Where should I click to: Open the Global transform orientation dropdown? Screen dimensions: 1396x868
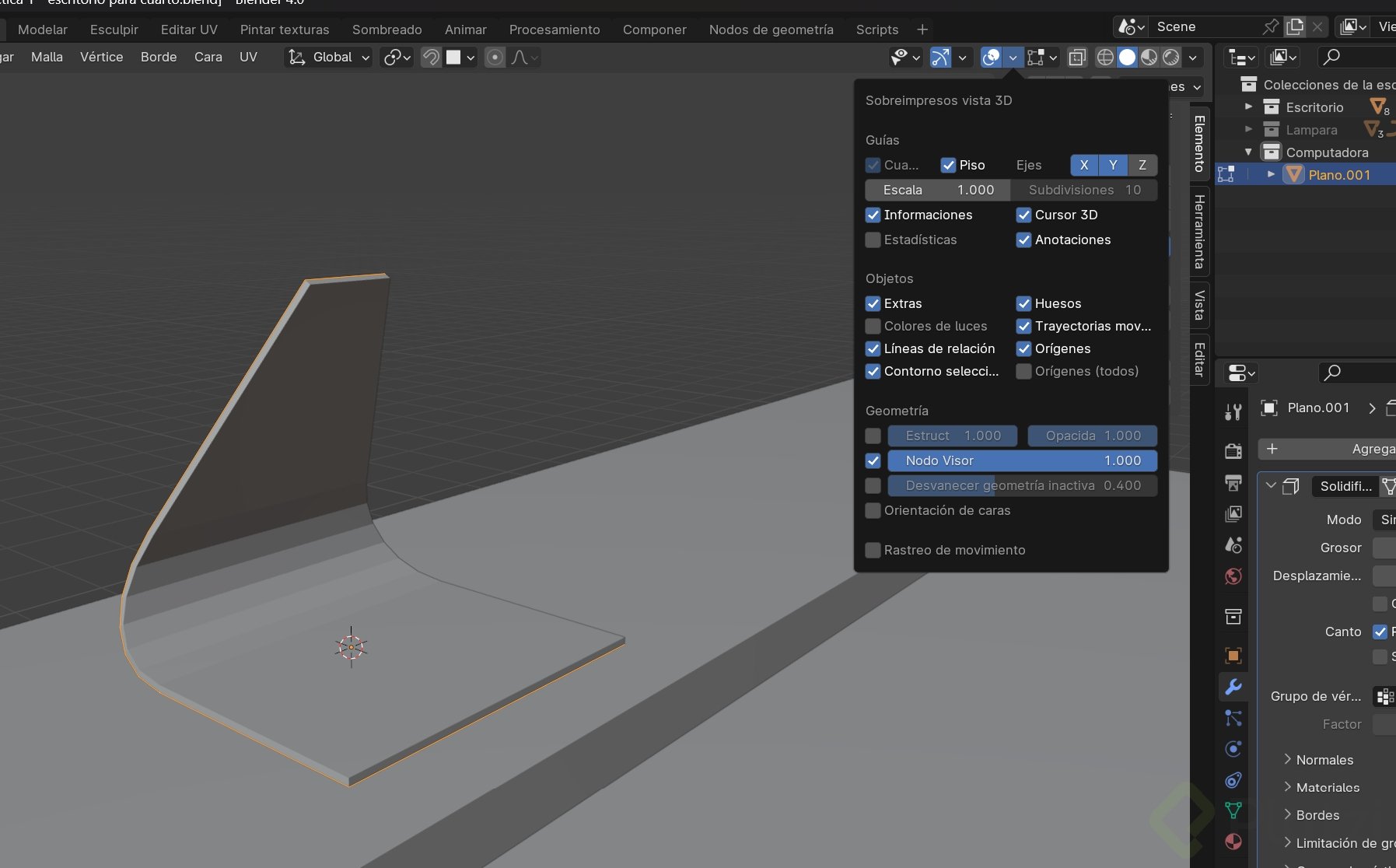331,57
